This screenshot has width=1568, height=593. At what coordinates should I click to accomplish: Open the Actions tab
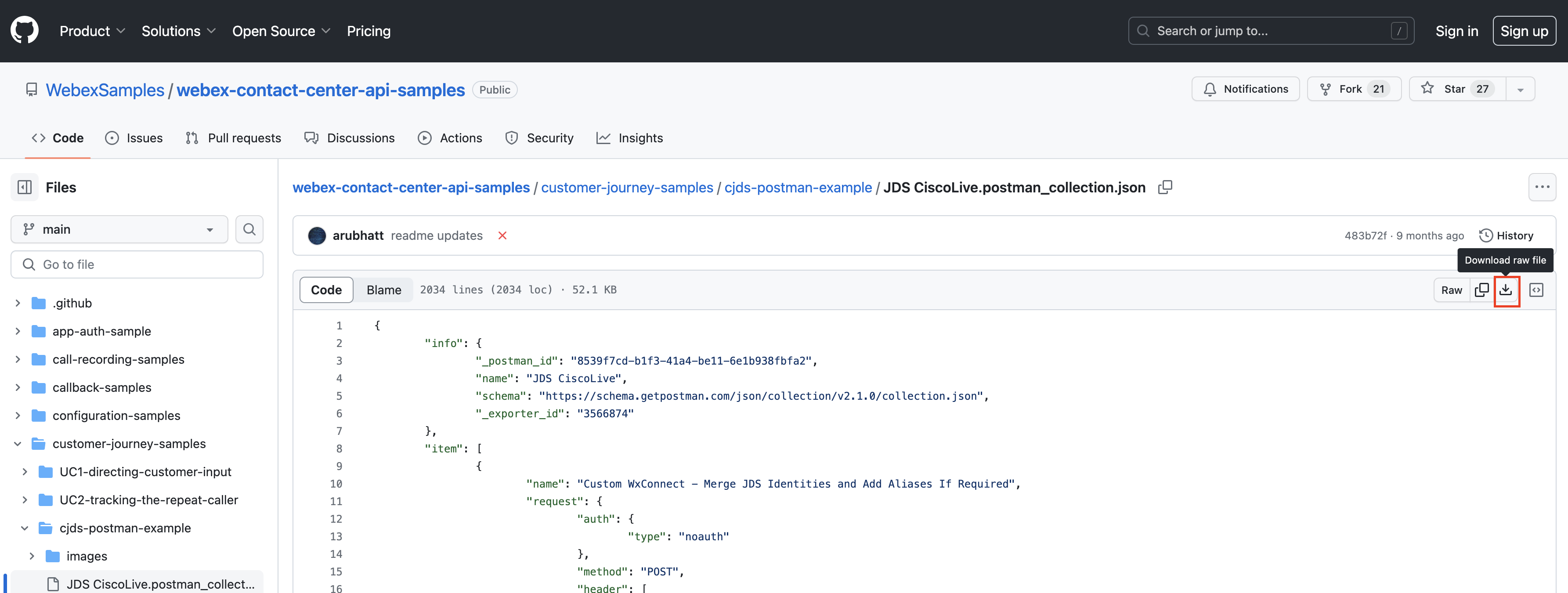pos(450,138)
